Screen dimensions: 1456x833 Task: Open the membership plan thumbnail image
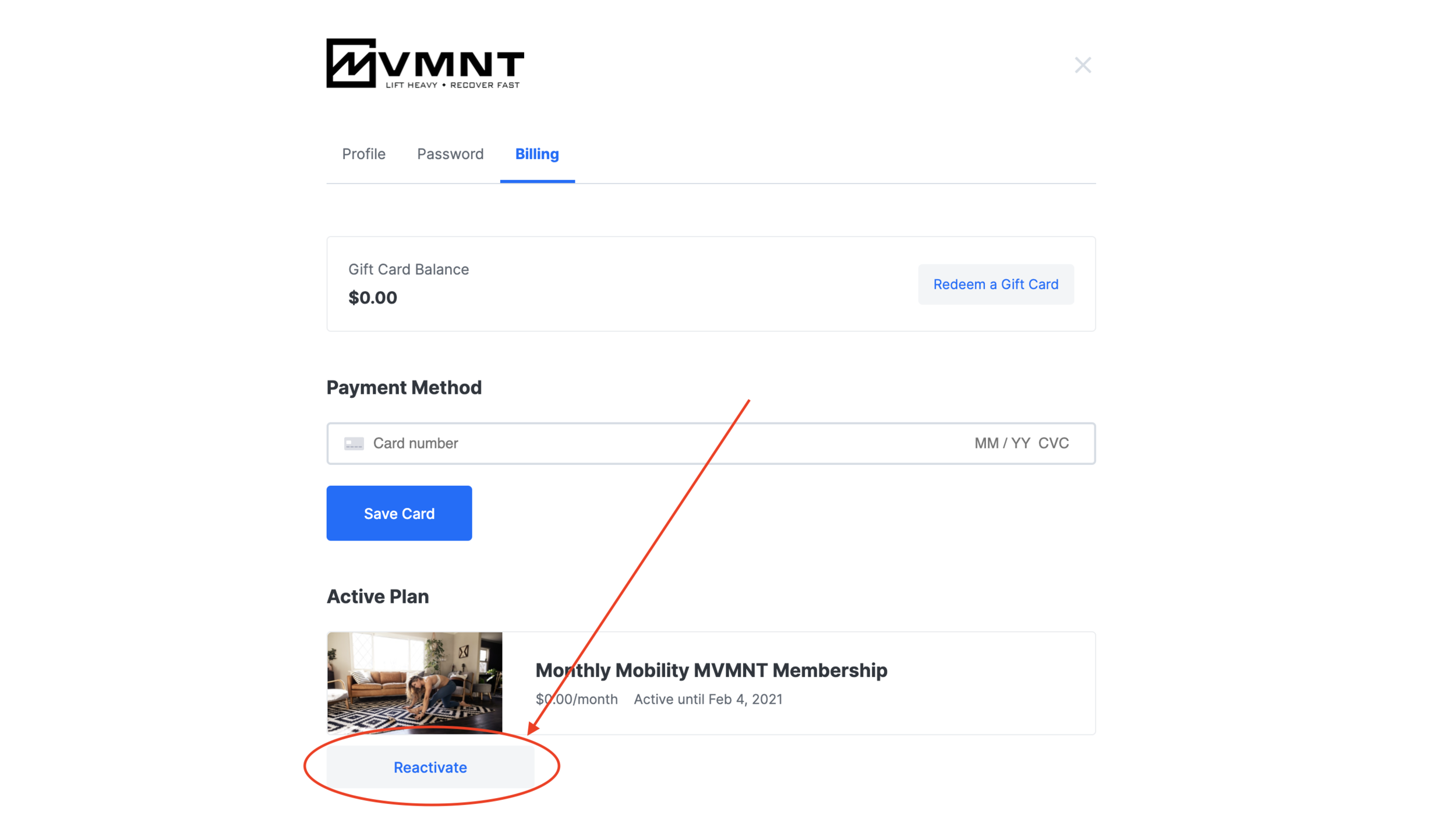tap(415, 683)
